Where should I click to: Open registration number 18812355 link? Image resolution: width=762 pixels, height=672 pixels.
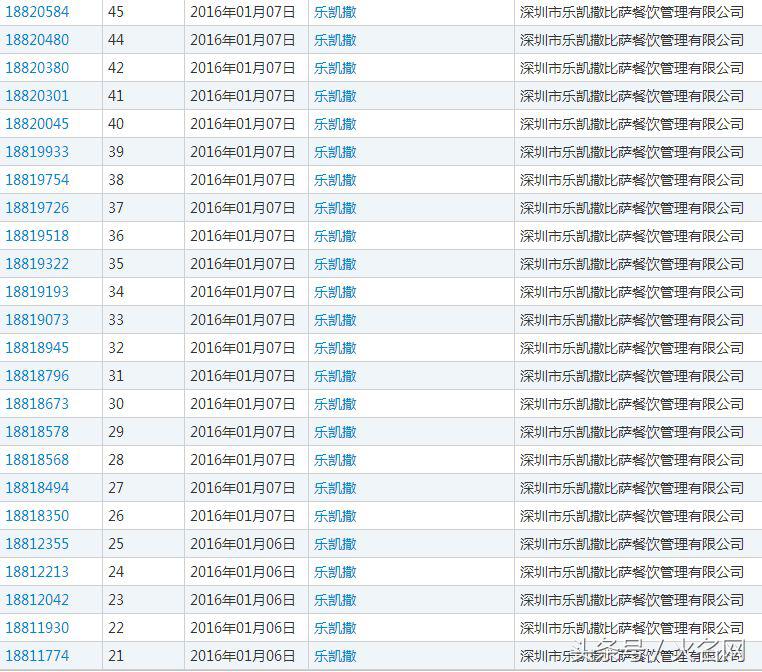(x=37, y=544)
